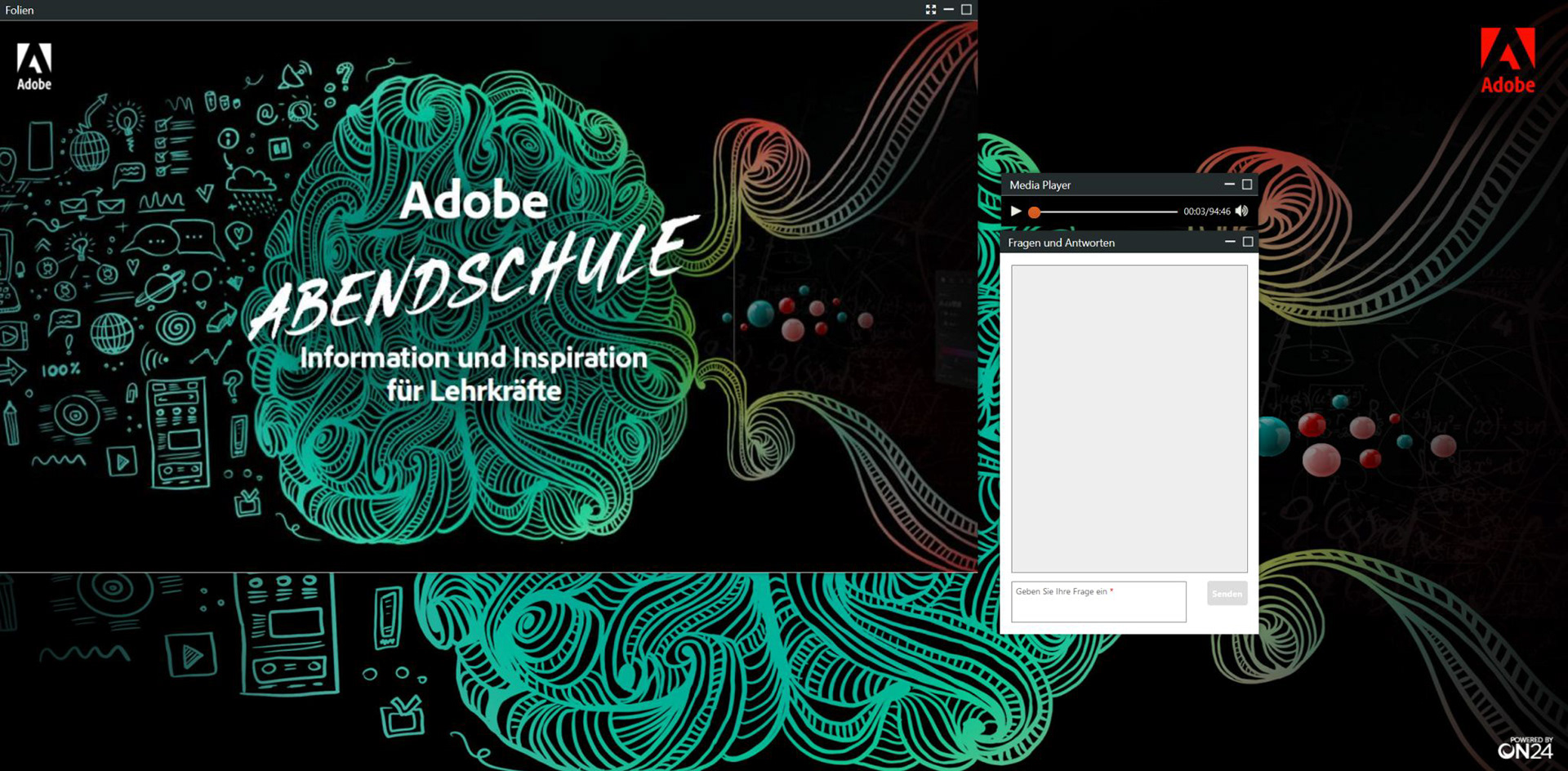Open fullscreen view of Folien panel

click(x=931, y=10)
